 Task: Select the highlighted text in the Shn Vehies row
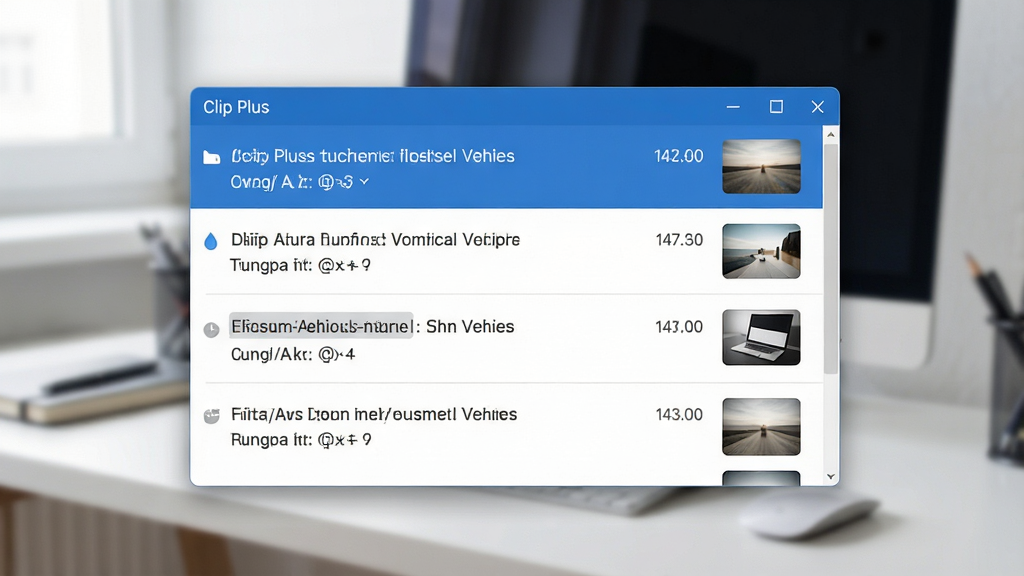[321, 326]
